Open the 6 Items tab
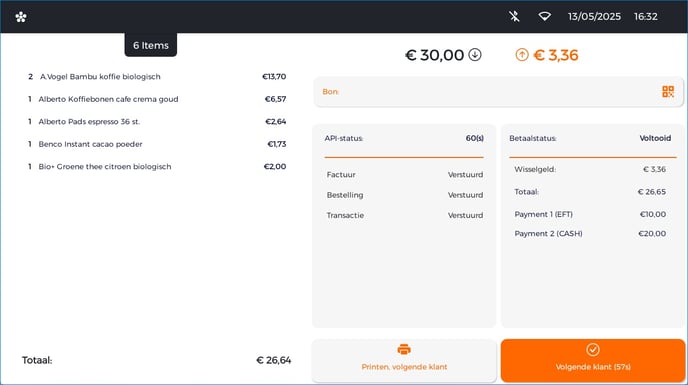This screenshot has width=688, height=385. pyautogui.click(x=150, y=45)
